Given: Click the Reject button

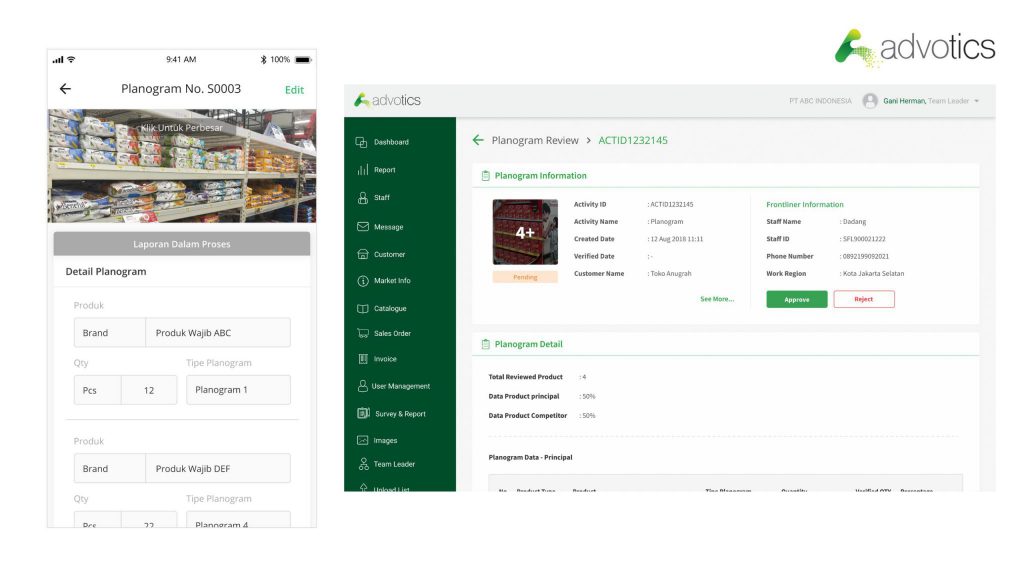Looking at the screenshot, I should [864, 299].
